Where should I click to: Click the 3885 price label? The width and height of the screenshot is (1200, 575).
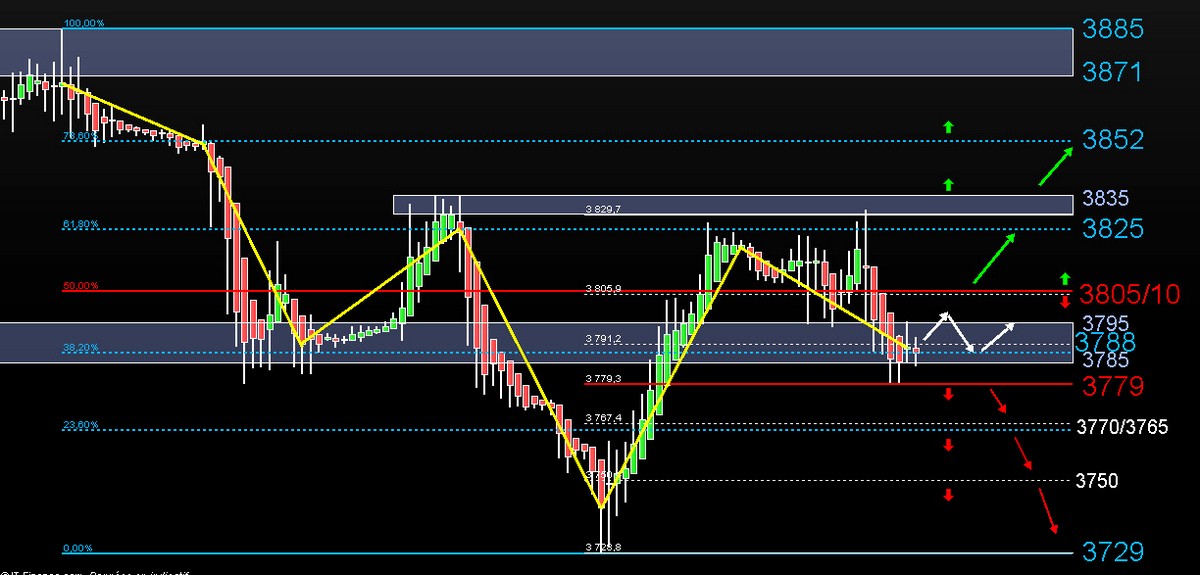[x=1113, y=29]
